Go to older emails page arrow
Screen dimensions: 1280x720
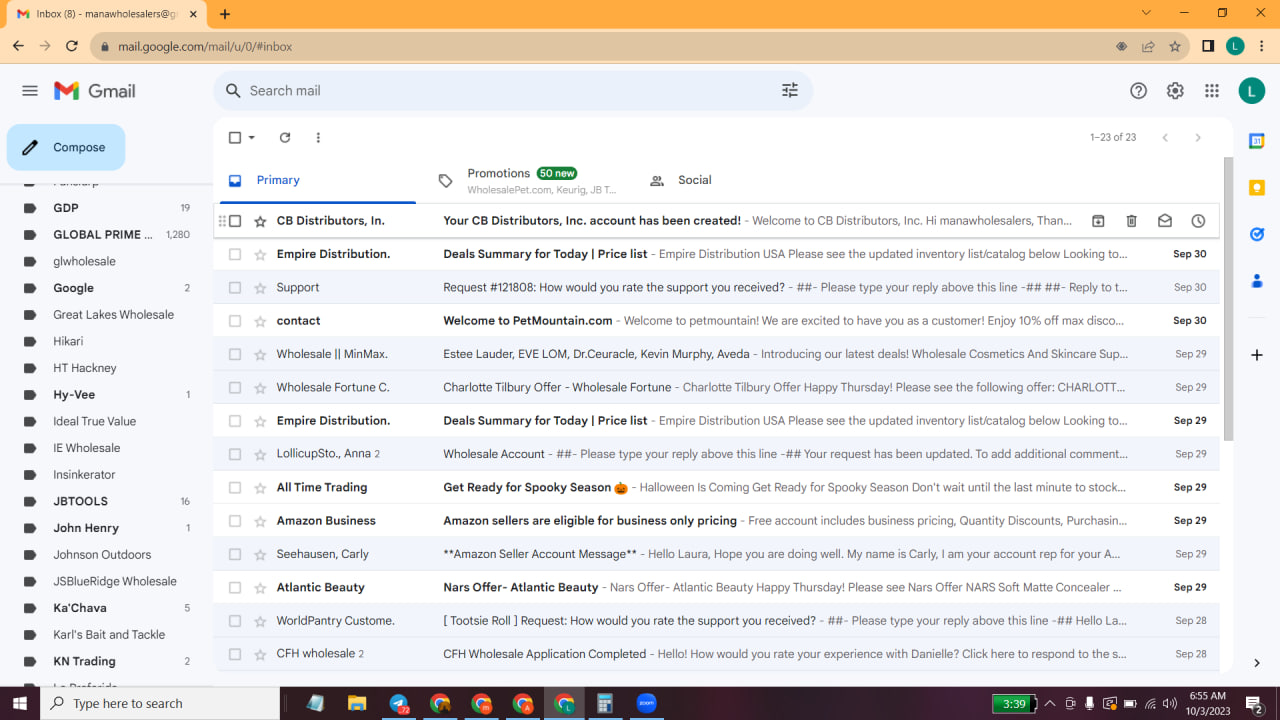click(1198, 138)
